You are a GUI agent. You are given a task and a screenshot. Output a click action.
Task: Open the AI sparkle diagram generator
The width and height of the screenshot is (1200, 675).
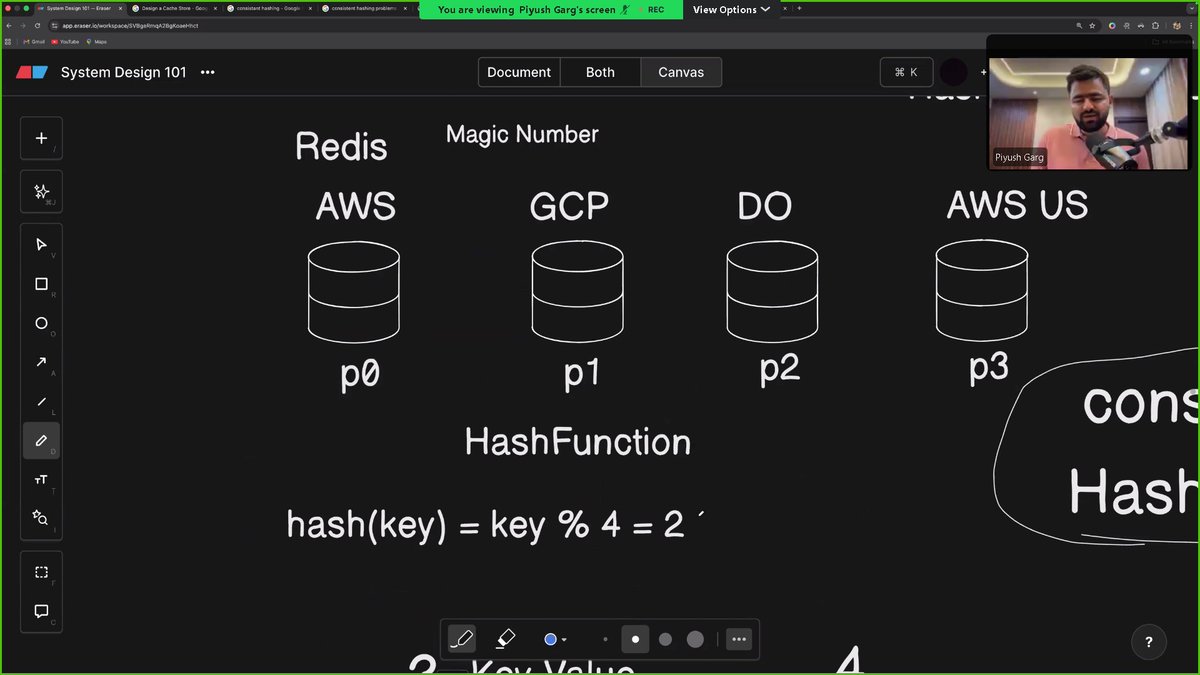[x=41, y=191]
